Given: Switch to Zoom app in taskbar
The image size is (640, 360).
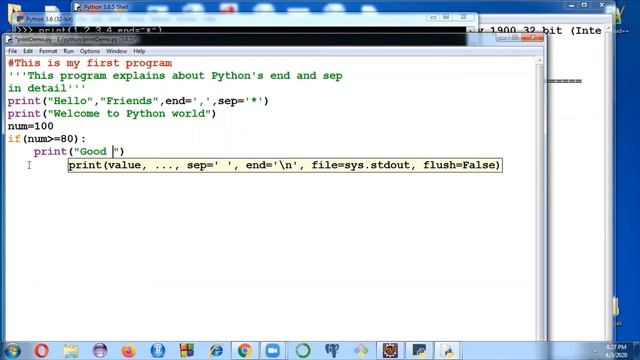Looking at the screenshot, I should 273,351.
